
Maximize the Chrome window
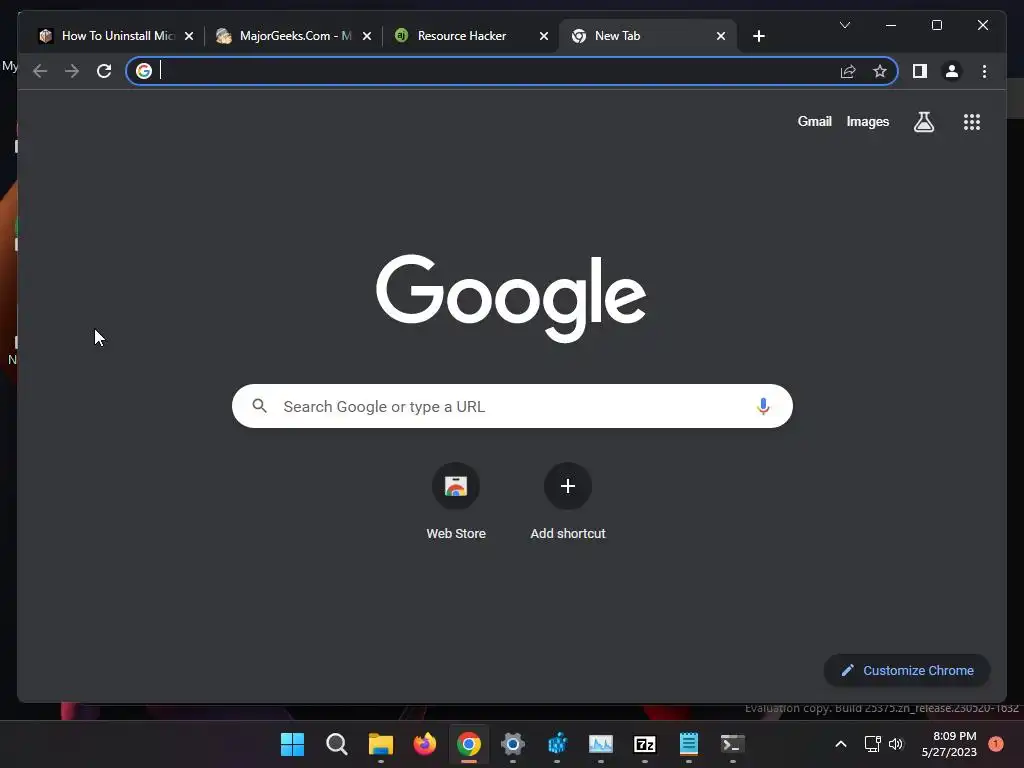click(x=936, y=25)
